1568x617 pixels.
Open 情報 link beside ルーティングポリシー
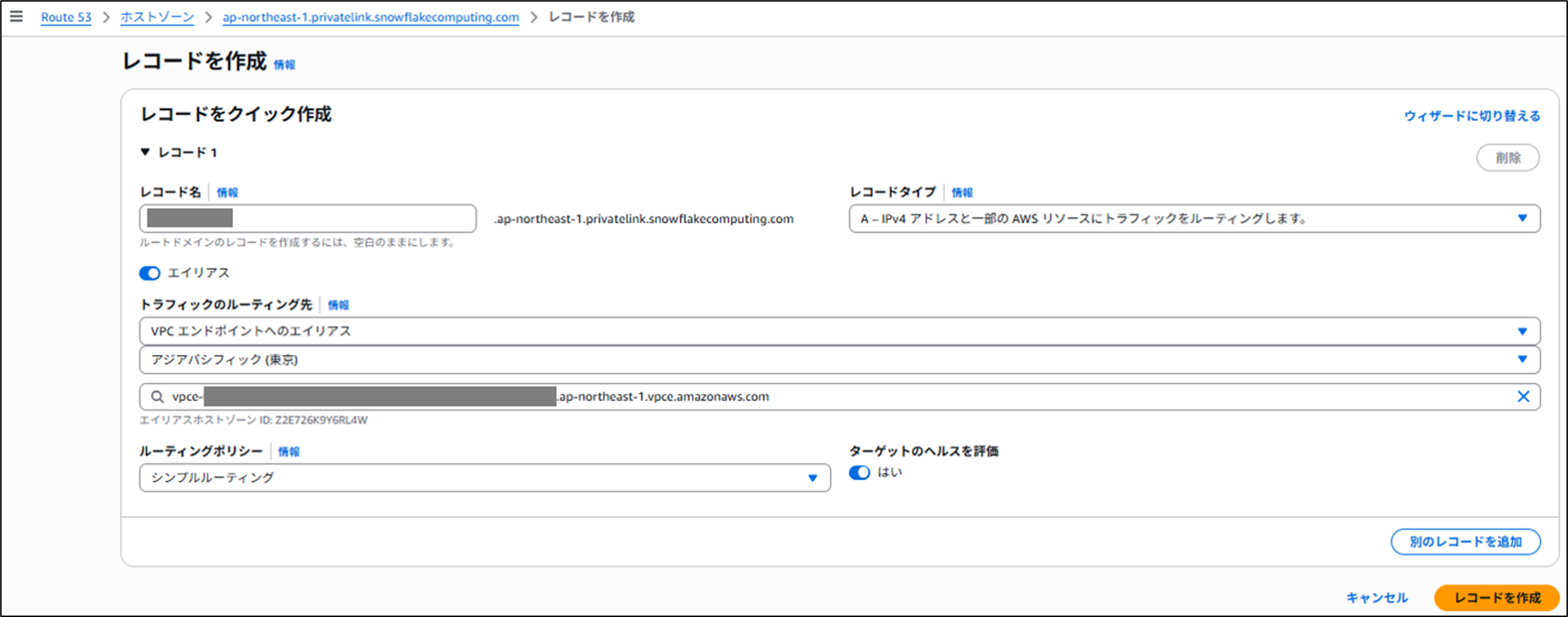[288, 452]
